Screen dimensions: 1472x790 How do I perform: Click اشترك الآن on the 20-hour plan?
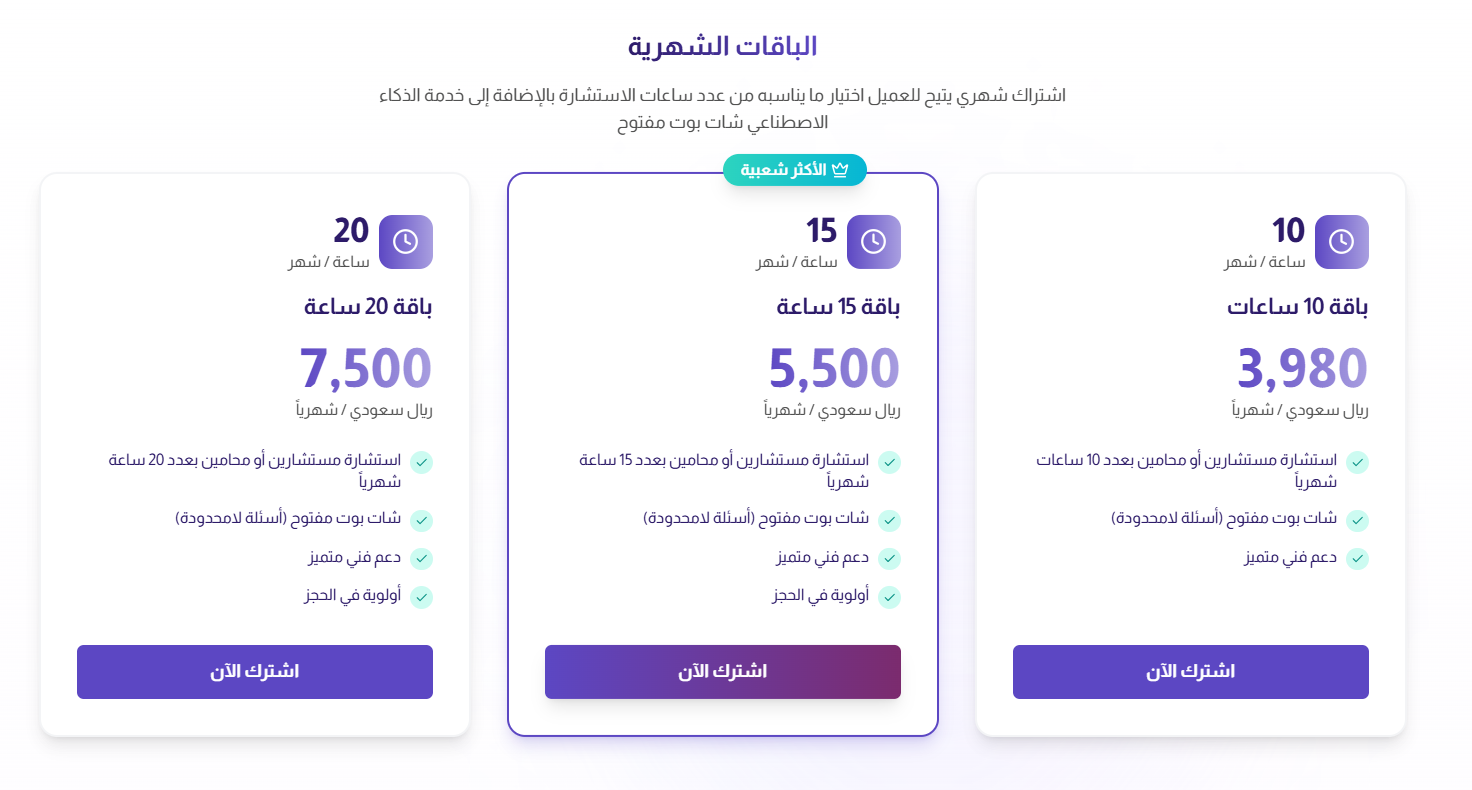click(x=255, y=671)
